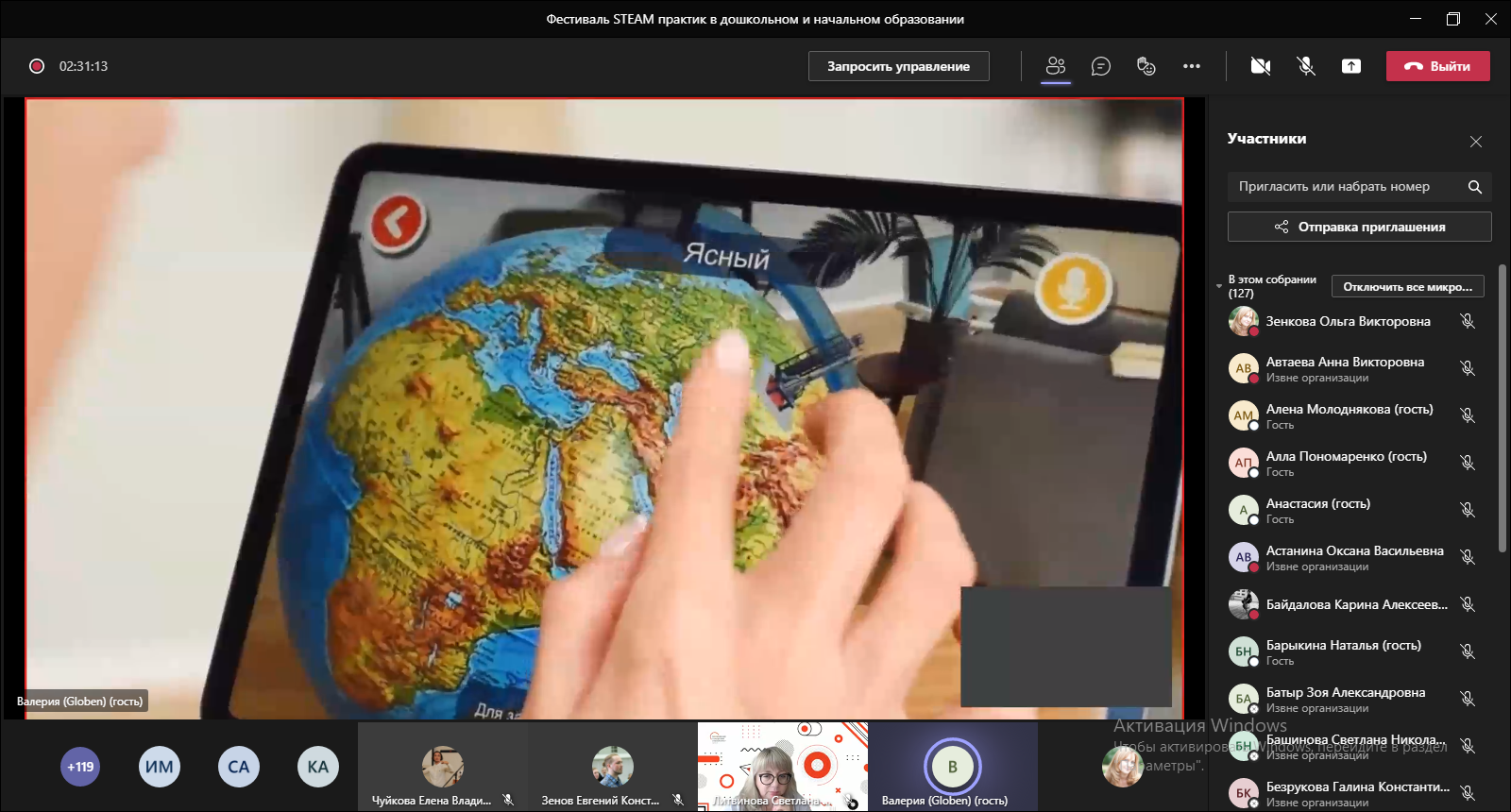This screenshot has width=1511, height=812.
Task: Click the share content icon
Action: pos(1351,66)
